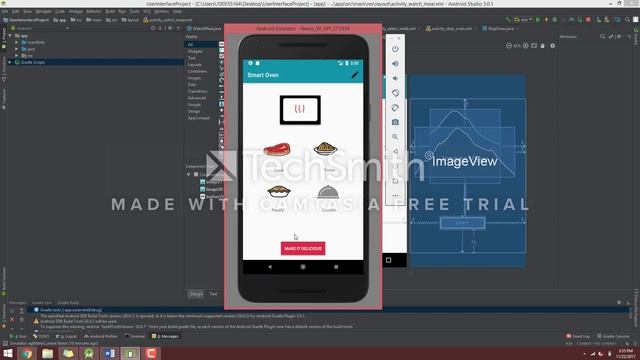Click the emulator power button
640x360 pixels.
pyautogui.click(x=395, y=49)
